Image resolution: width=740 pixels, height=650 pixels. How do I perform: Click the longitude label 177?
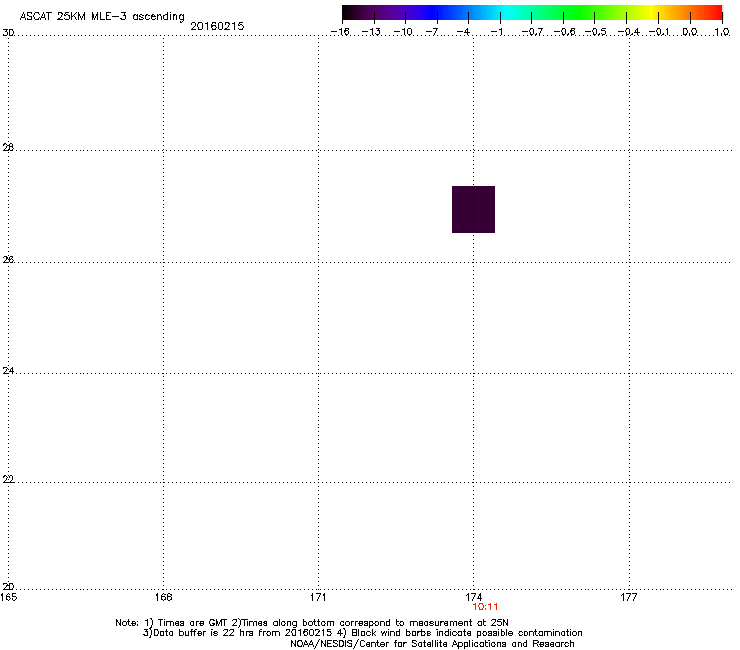click(629, 597)
